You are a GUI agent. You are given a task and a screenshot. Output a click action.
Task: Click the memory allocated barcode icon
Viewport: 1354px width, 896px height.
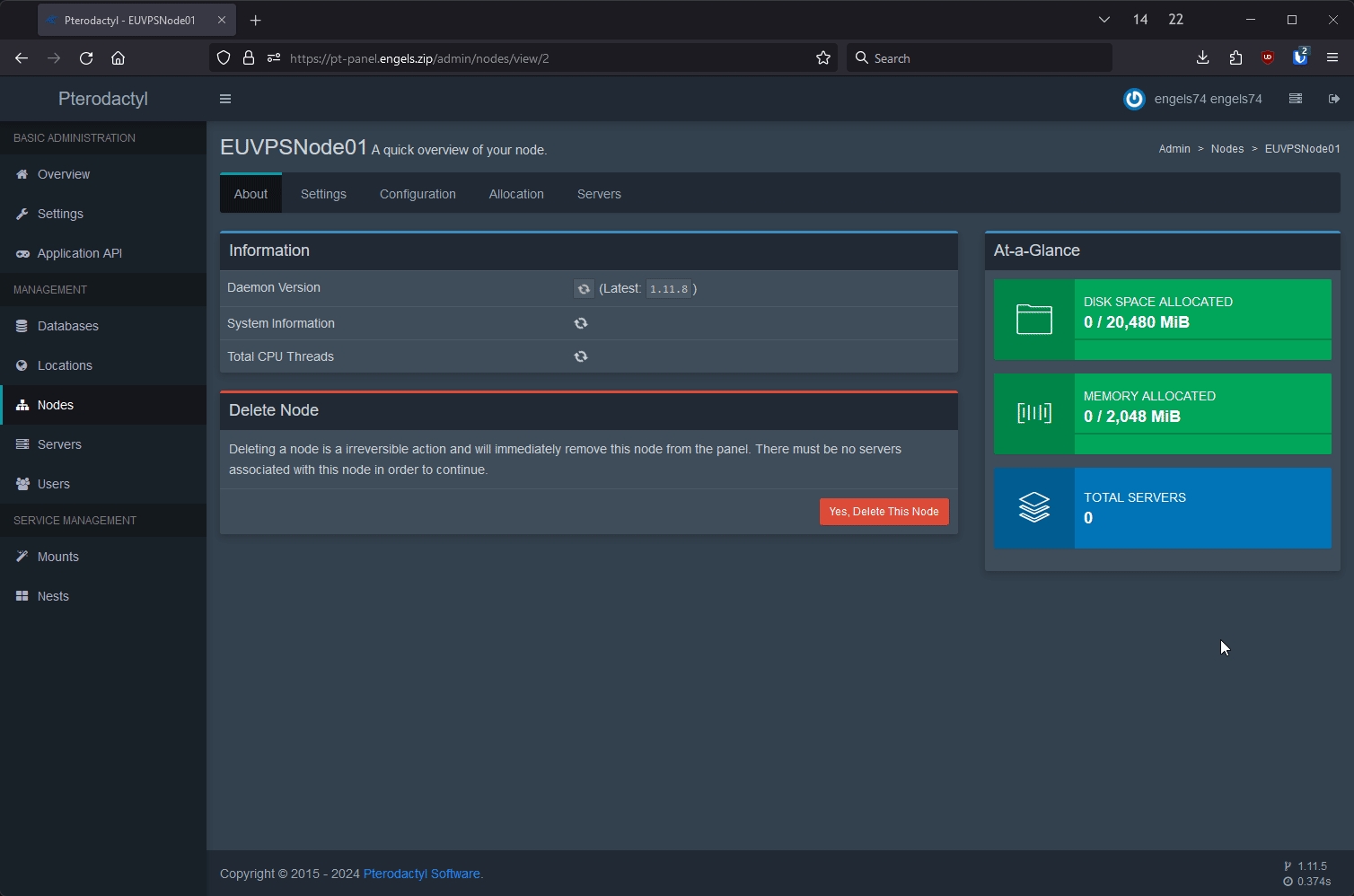[1034, 413]
